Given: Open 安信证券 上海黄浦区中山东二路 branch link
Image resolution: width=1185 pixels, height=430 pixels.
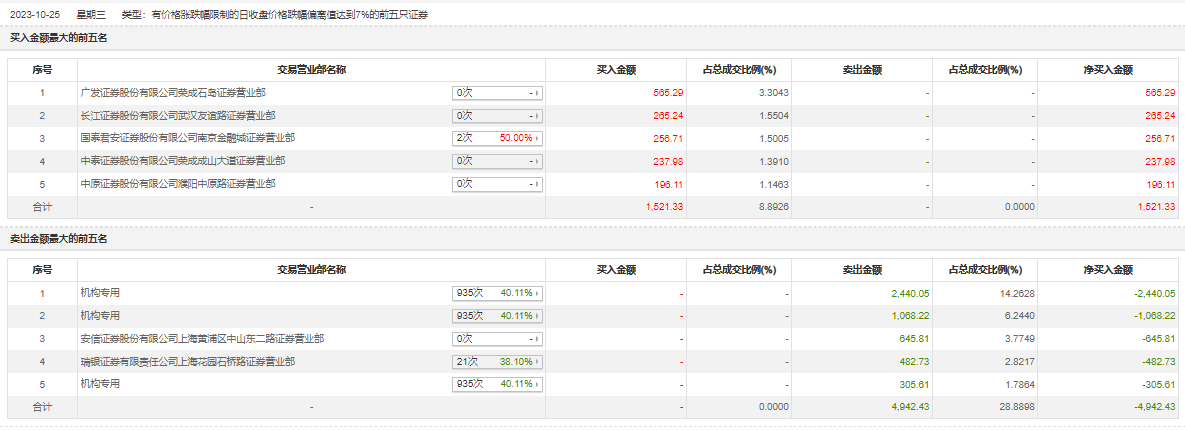Looking at the screenshot, I should [201, 339].
